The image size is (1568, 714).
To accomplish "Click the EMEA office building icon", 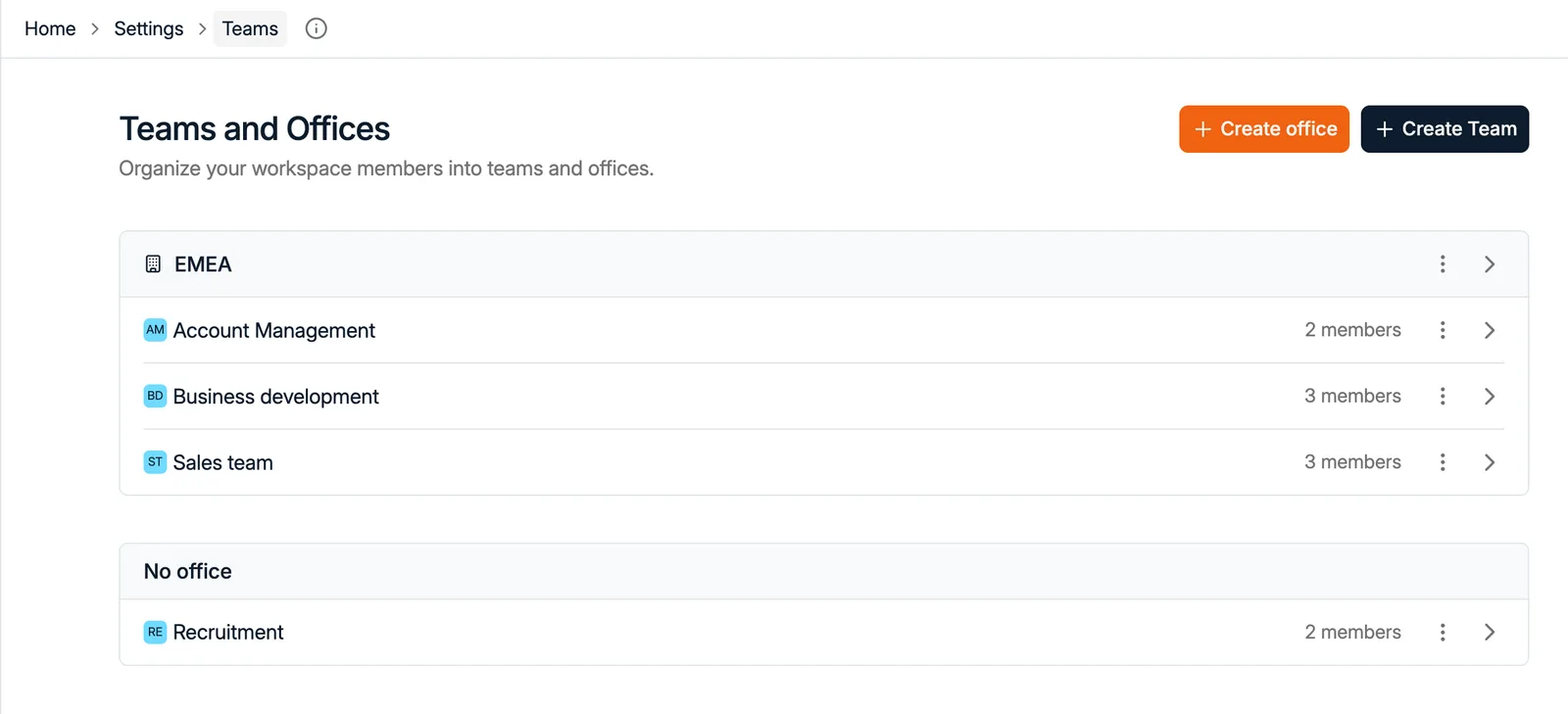I will pos(153,264).
